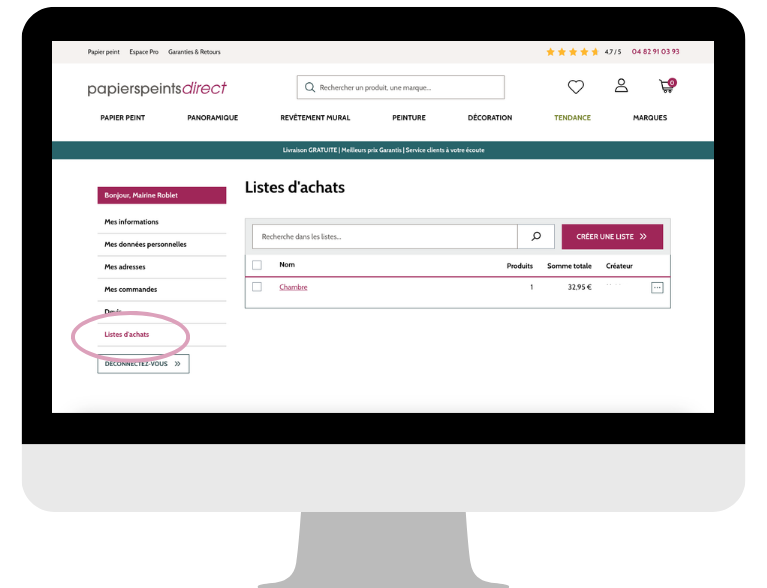Click the papierspeintsdirect logo
The height and width of the screenshot is (588, 767).
[157, 88]
